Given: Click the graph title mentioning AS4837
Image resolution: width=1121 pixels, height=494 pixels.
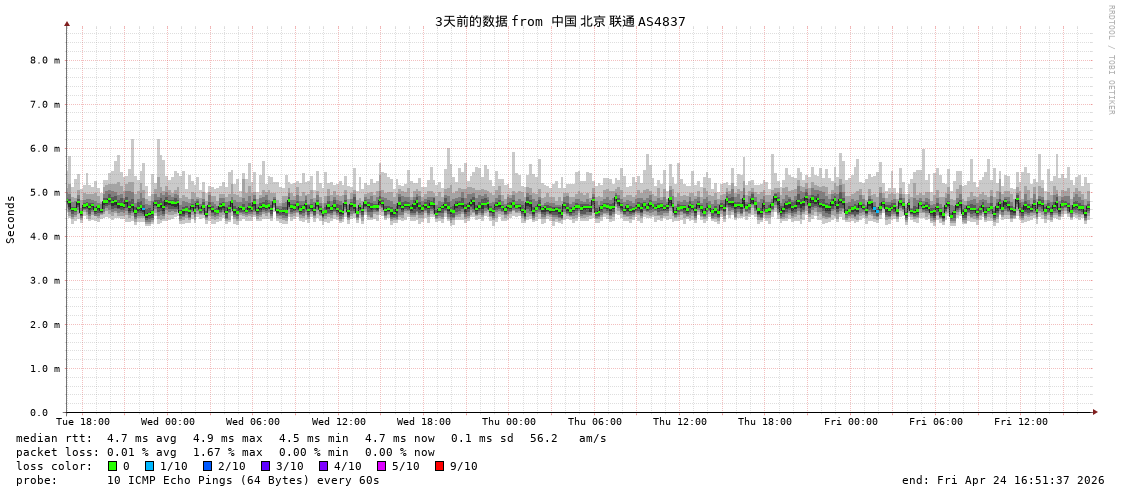Looking at the screenshot, I should (x=560, y=22).
